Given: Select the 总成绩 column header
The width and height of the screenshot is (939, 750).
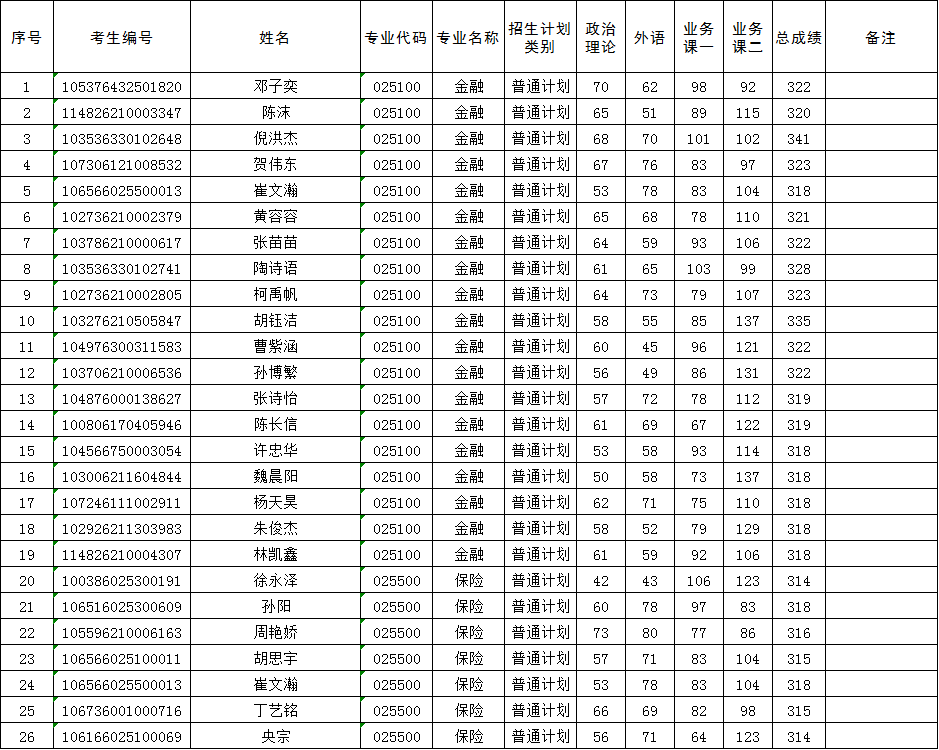Looking at the screenshot, I should [799, 36].
